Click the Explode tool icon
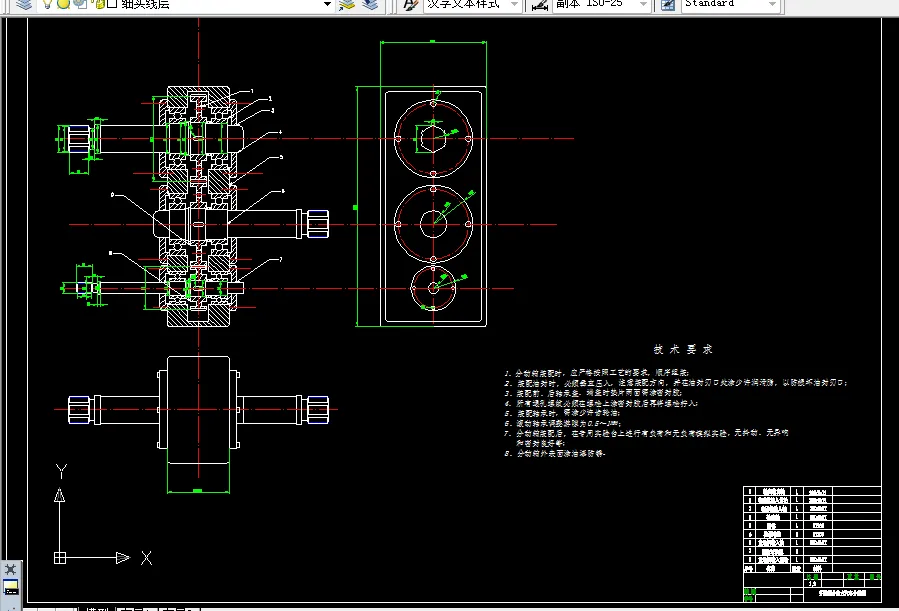 10,569
